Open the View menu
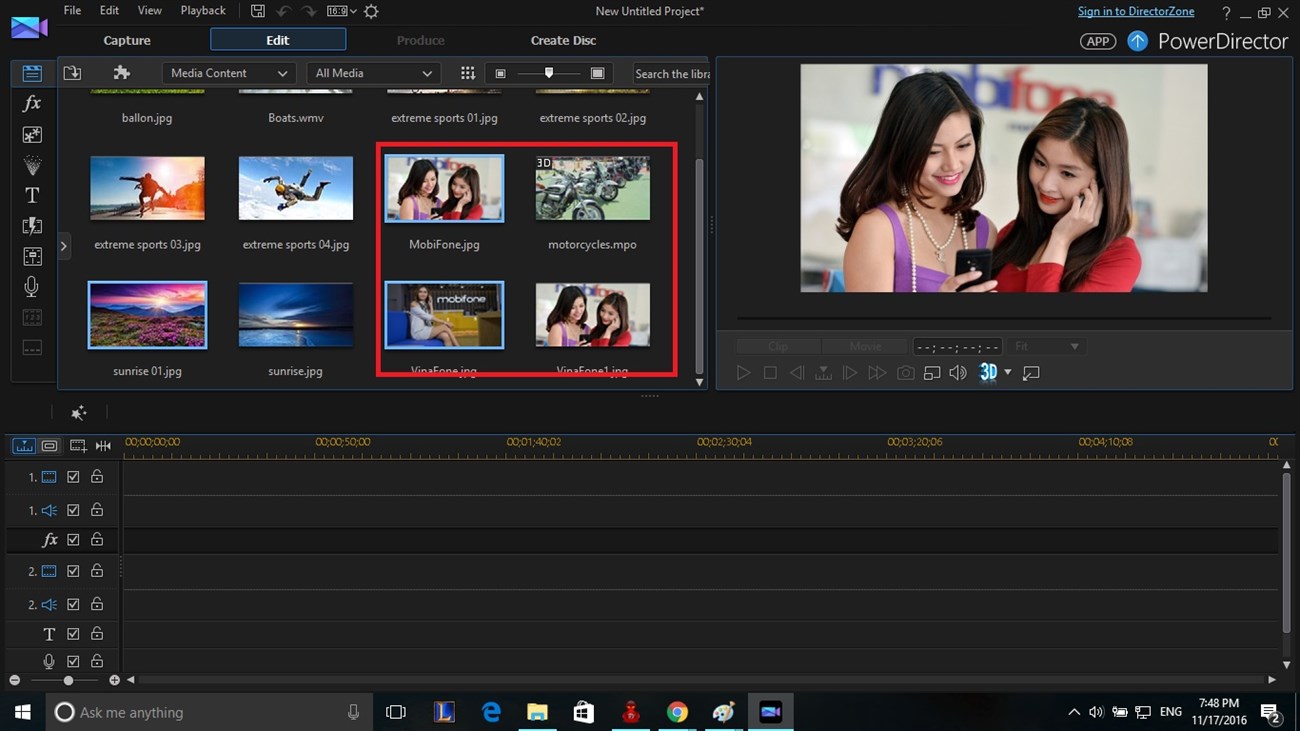This screenshot has height=731, width=1300. pos(150,11)
